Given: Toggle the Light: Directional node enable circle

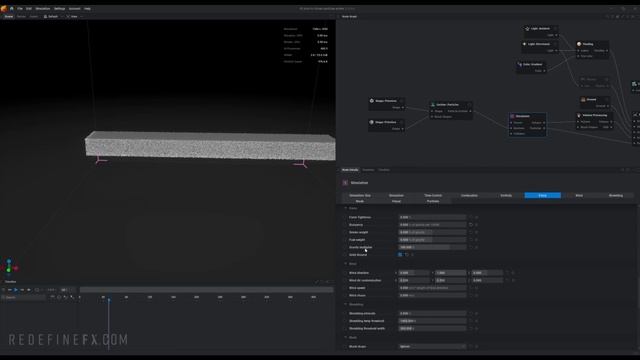Looking at the screenshot, I should 555,44.
